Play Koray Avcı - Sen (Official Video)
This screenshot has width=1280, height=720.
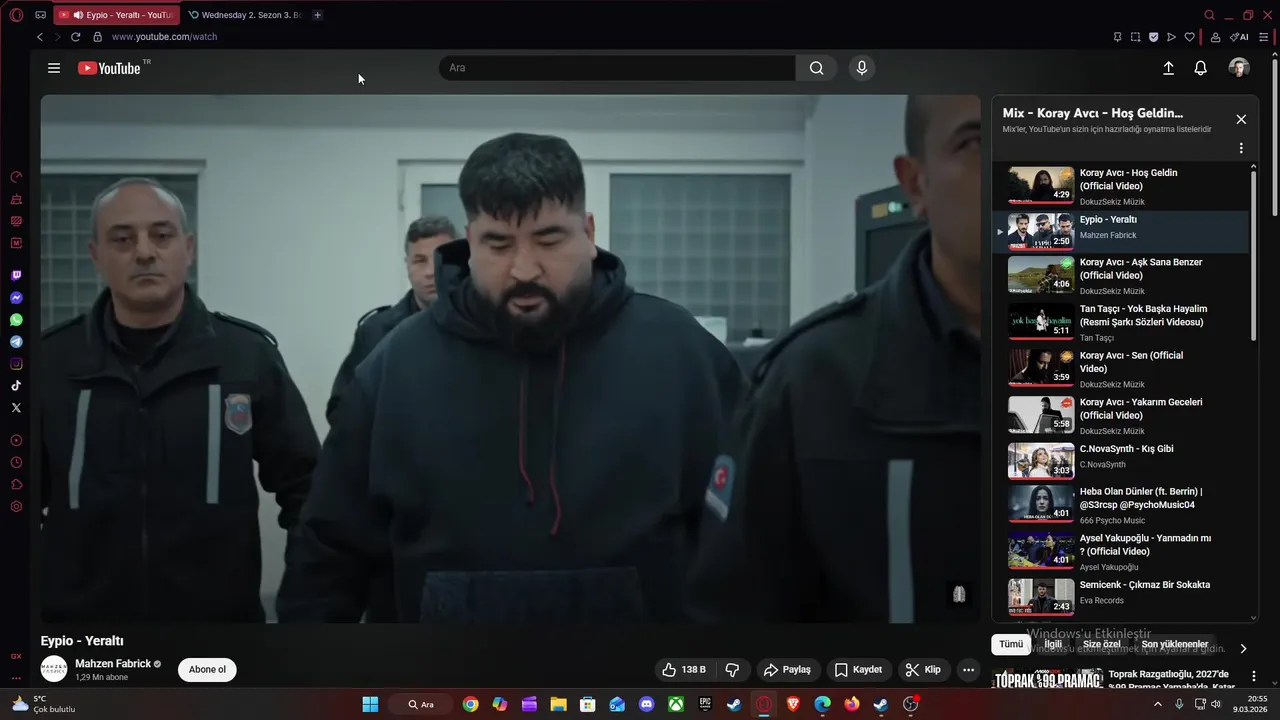(1120, 369)
